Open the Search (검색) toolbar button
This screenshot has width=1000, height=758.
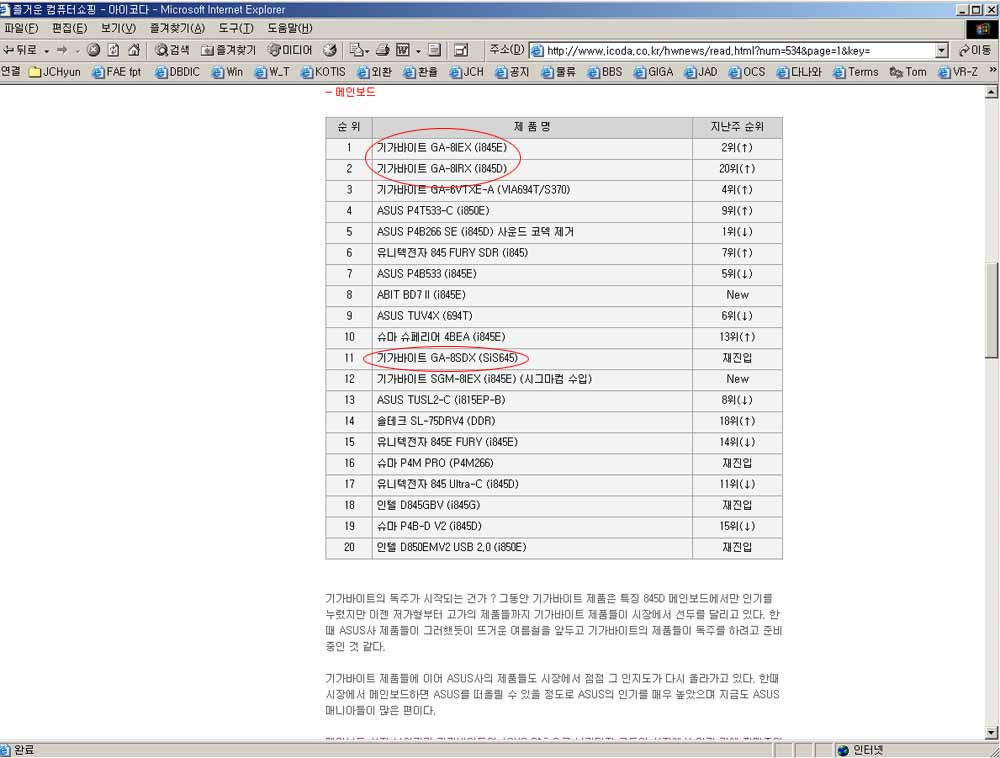pyautogui.click(x=172, y=50)
